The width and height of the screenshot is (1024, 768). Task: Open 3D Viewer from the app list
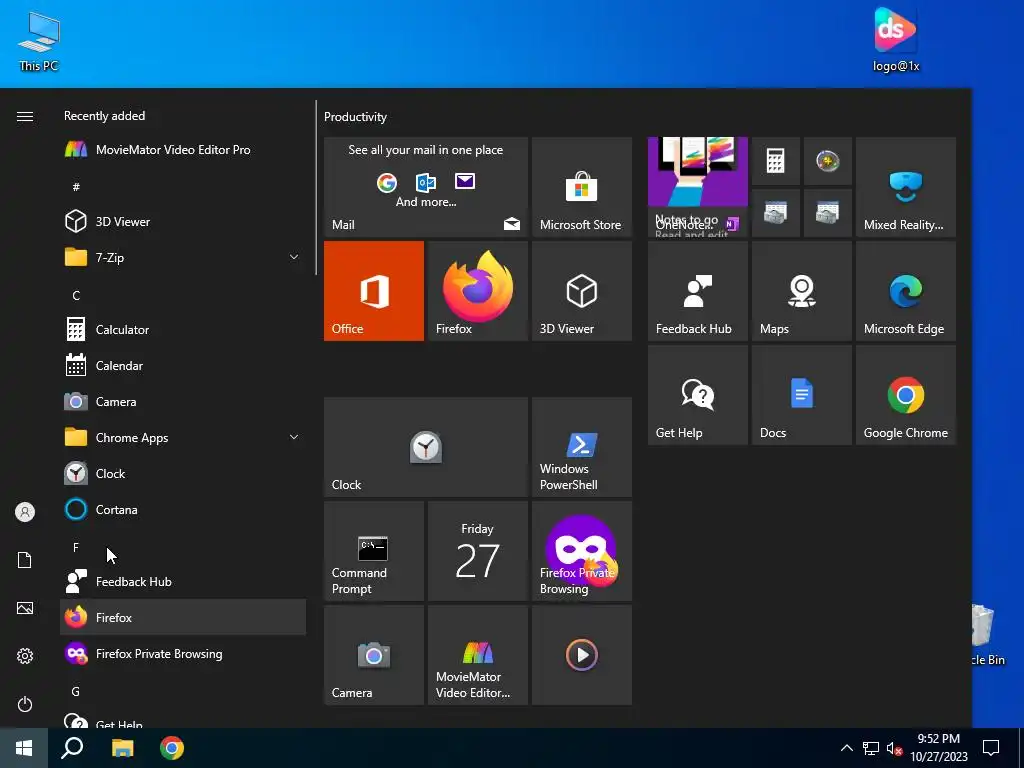pos(183,221)
